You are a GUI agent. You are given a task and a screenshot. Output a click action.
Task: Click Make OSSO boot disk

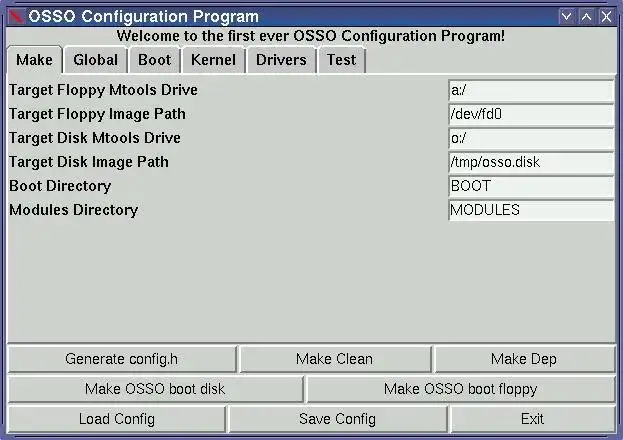tap(155, 389)
